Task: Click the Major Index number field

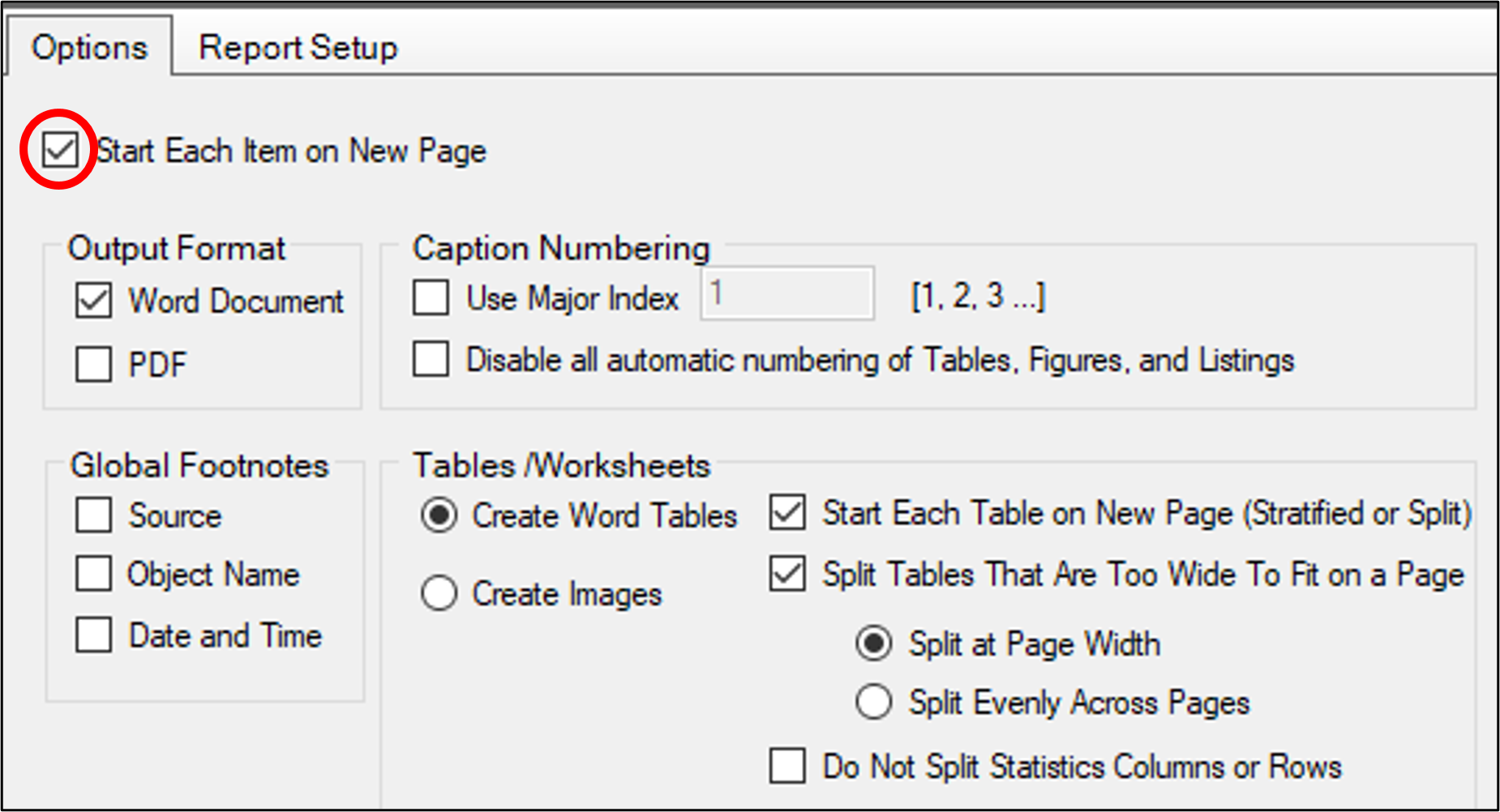Action: pyautogui.click(x=786, y=294)
